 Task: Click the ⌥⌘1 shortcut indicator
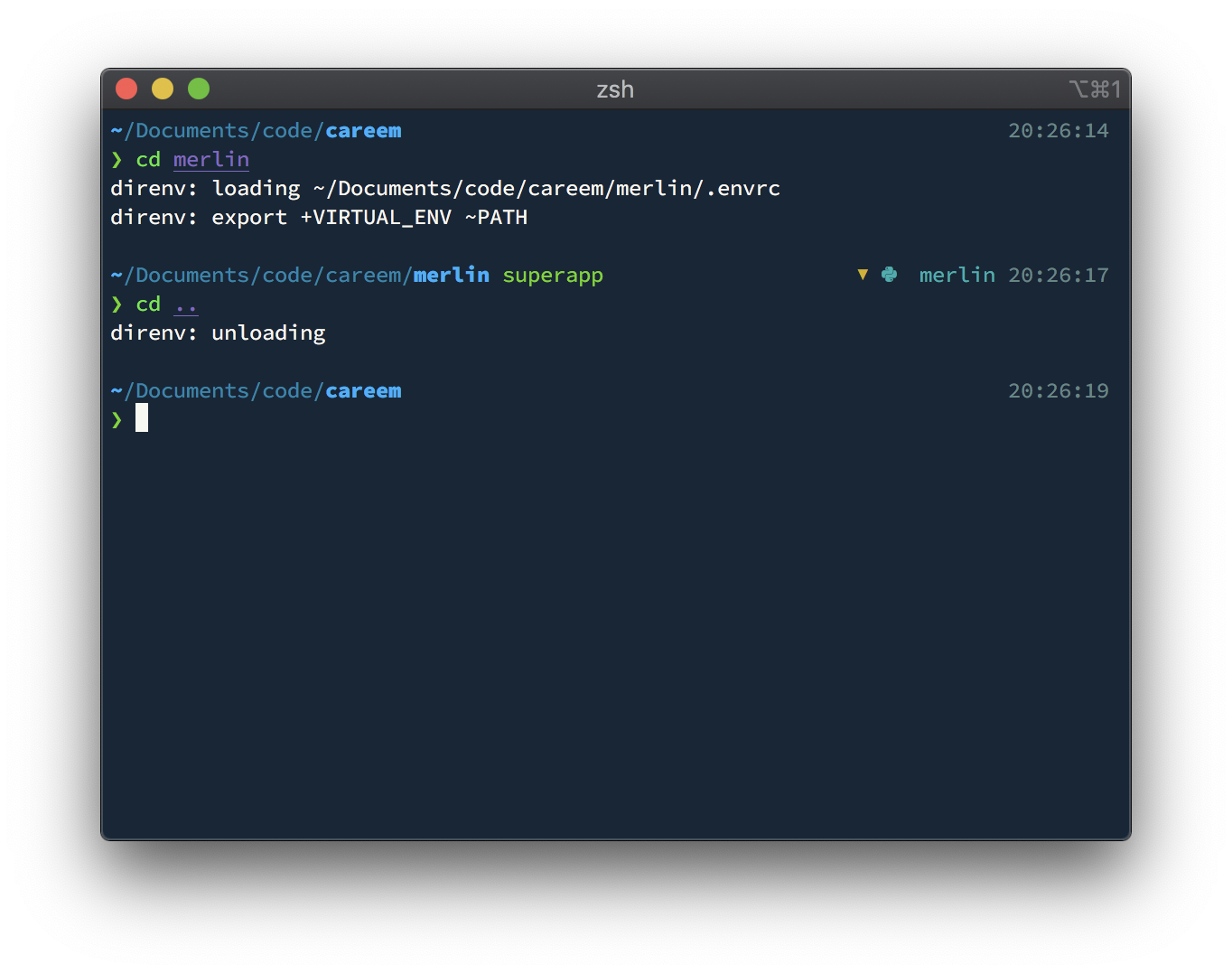1095,89
